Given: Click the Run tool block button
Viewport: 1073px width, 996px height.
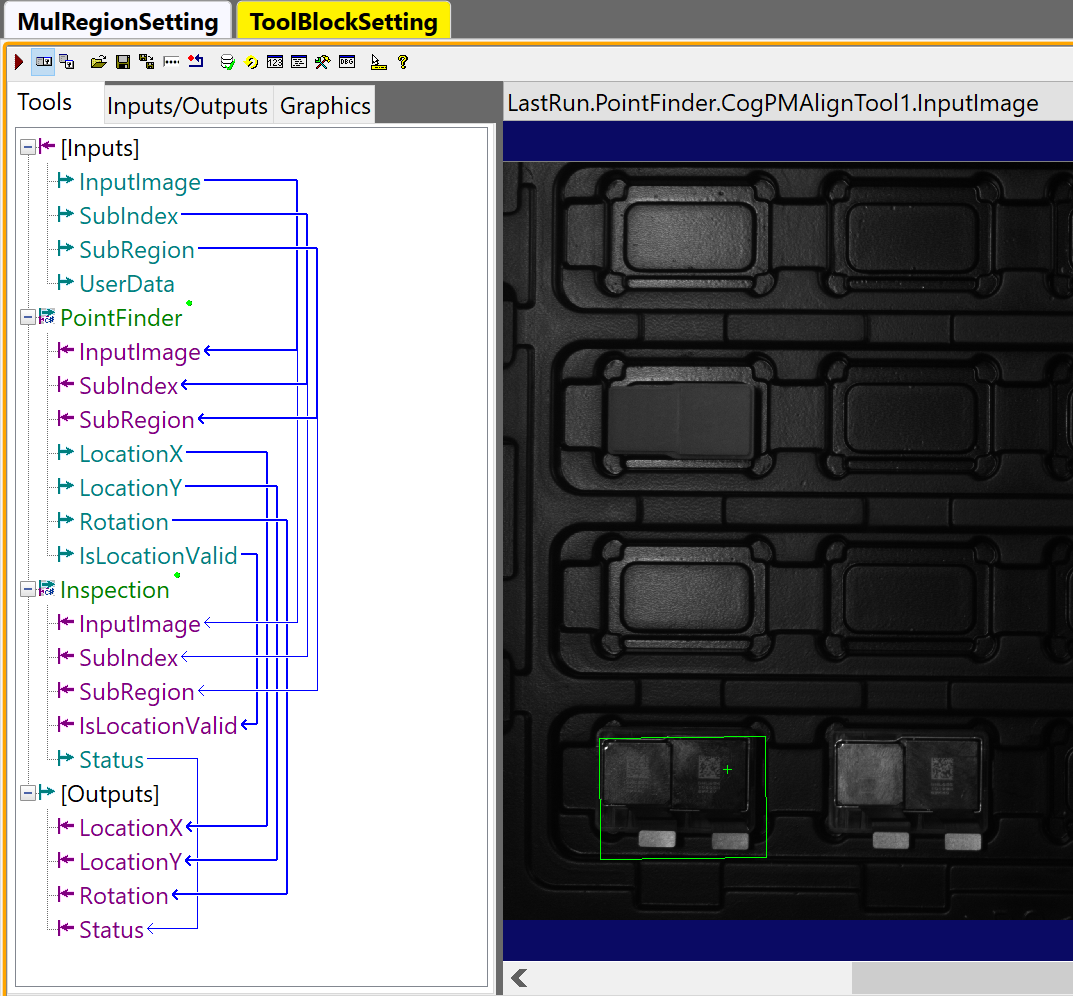Looking at the screenshot, I should [19, 62].
